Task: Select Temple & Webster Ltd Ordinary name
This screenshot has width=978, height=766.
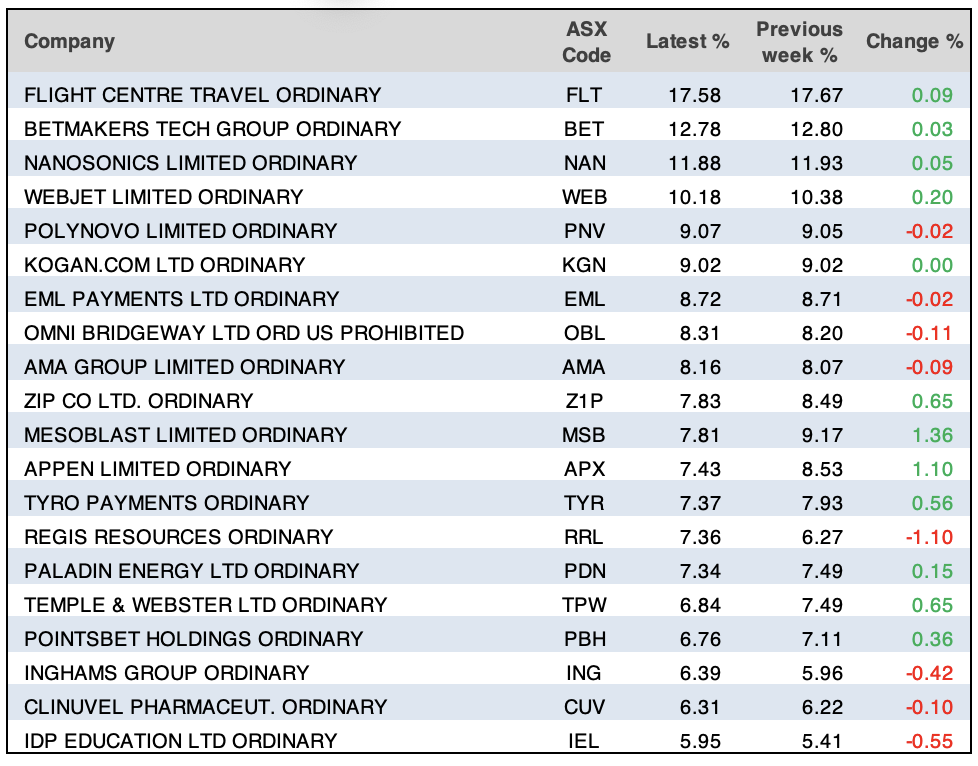Action: tap(205, 605)
